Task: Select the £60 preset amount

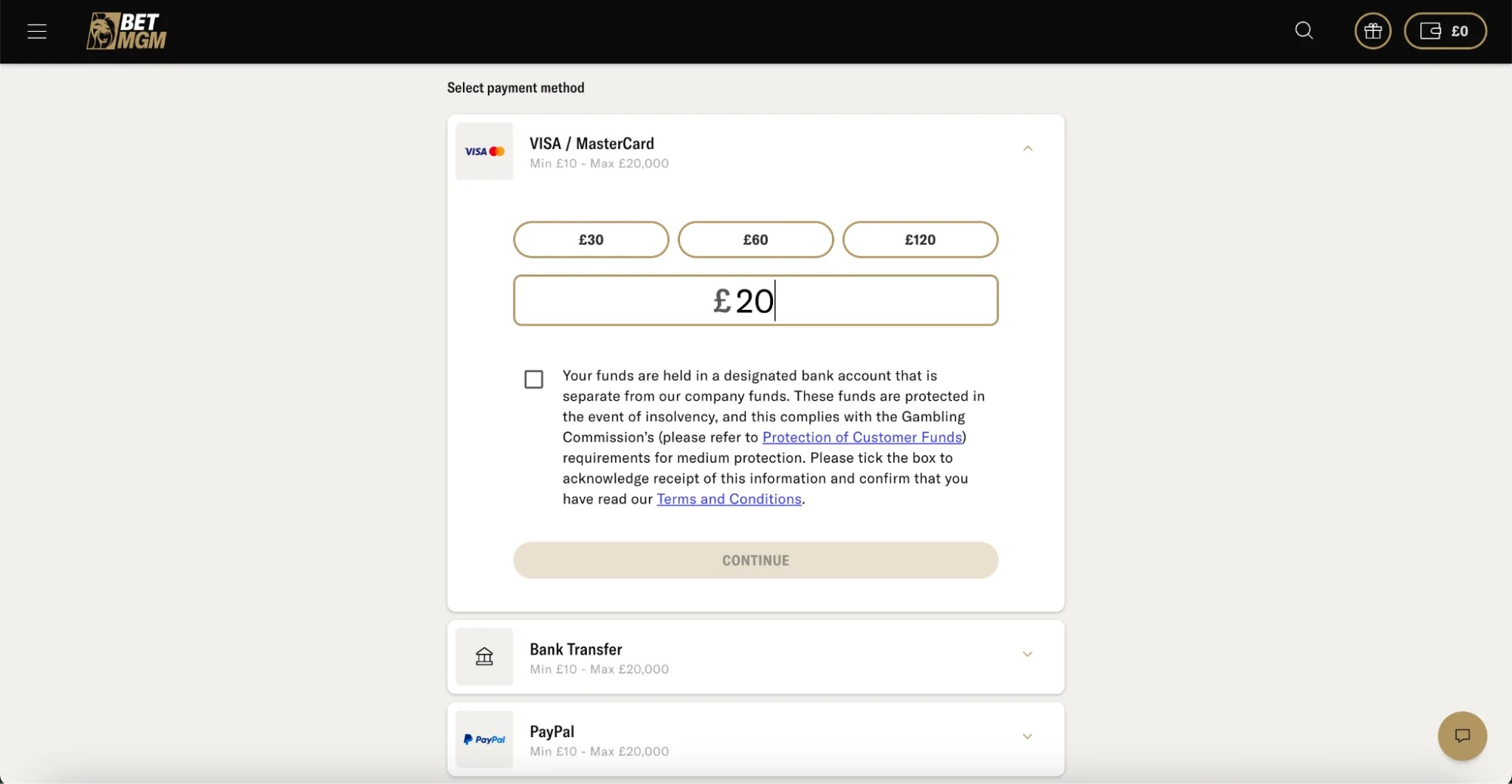Action: tap(755, 240)
